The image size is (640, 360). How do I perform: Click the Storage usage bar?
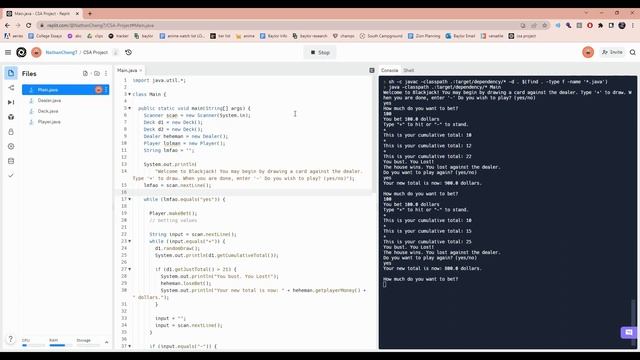(88, 345)
